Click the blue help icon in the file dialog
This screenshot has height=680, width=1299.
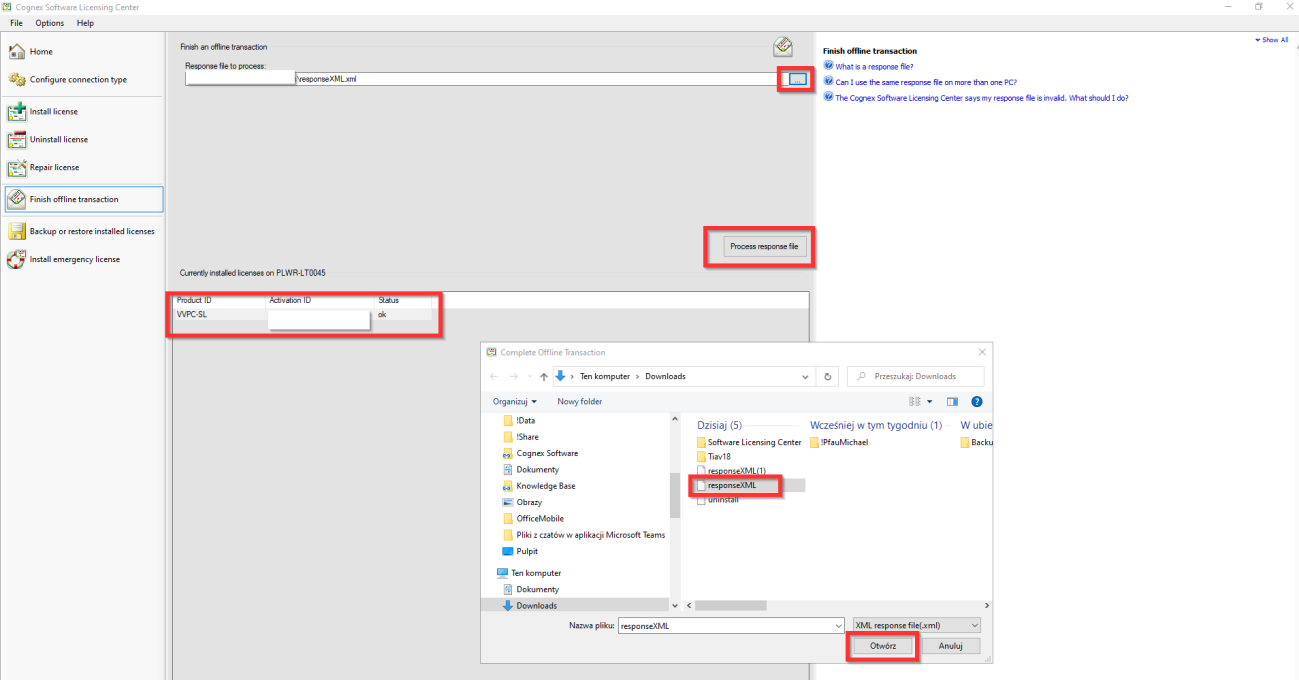point(976,401)
